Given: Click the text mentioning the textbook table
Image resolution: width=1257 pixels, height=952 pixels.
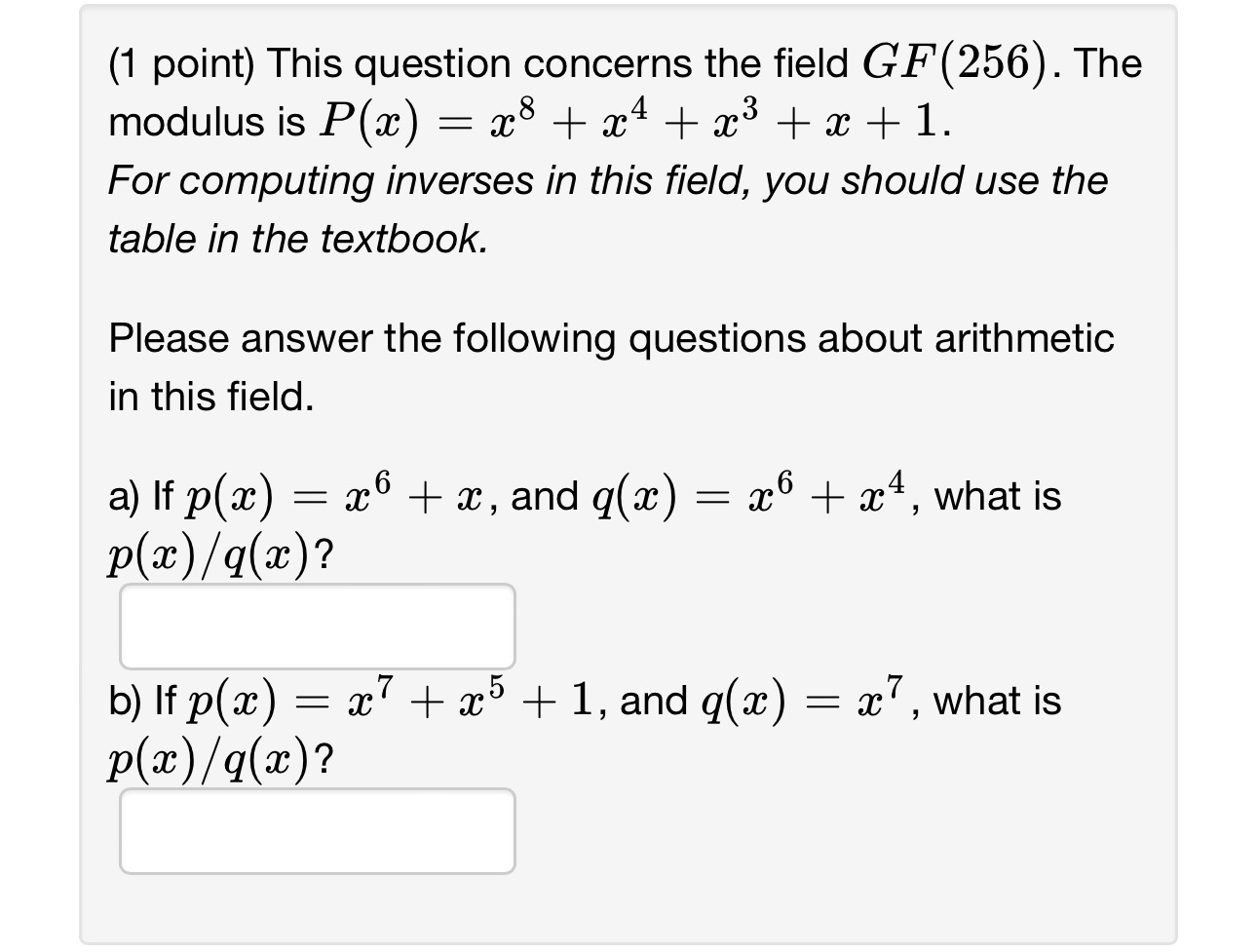Looking at the screenshot, I should pos(297,238).
